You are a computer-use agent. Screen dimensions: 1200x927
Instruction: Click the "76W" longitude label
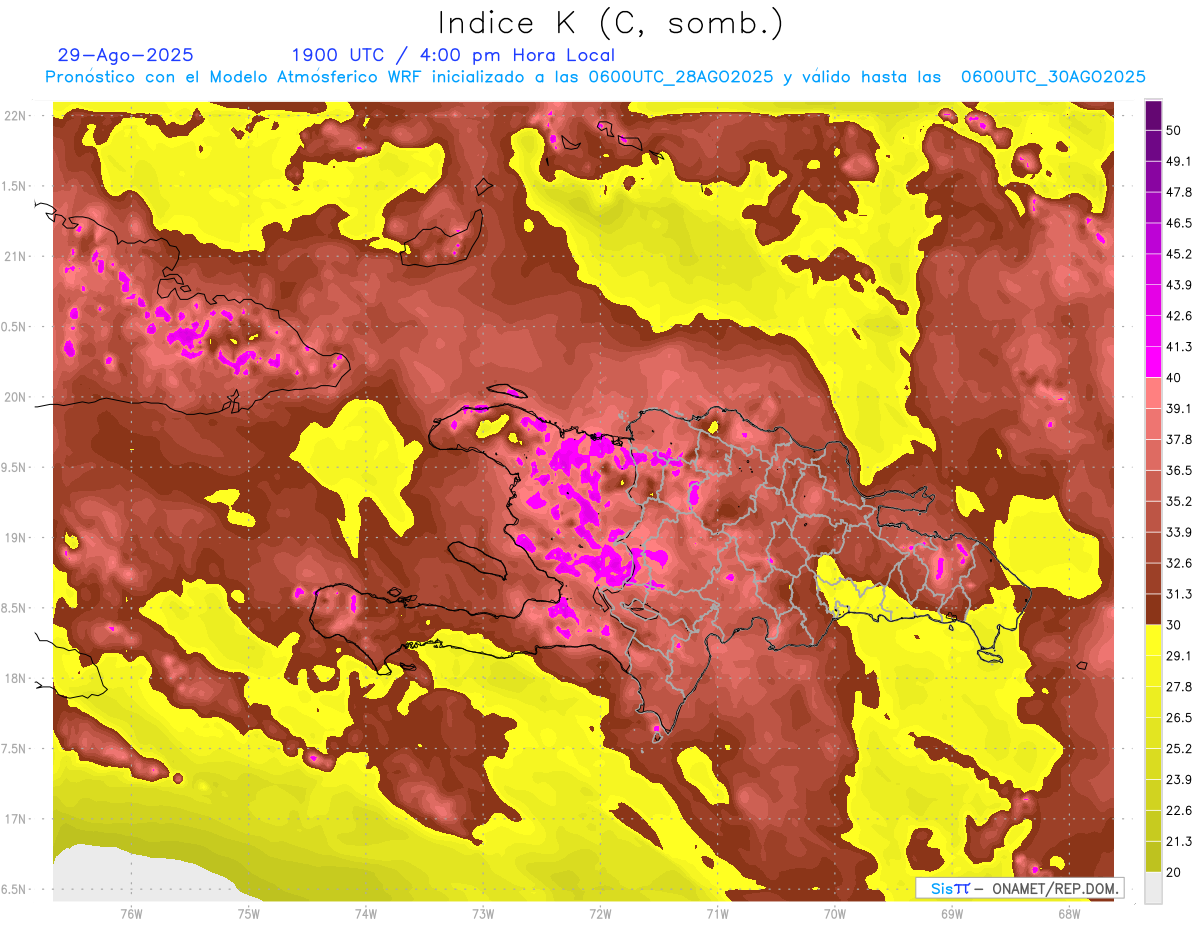point(131,913)
